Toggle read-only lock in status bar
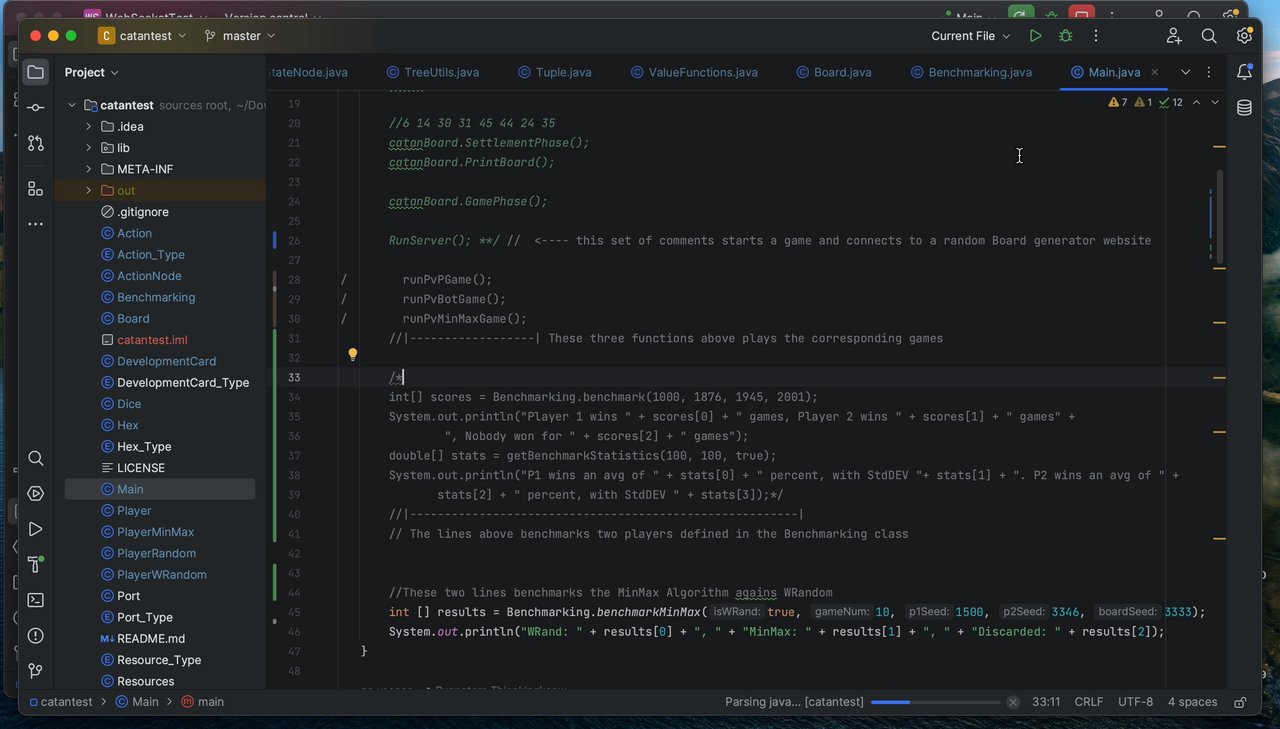The image size is (1280, 729). point(1240,702)
